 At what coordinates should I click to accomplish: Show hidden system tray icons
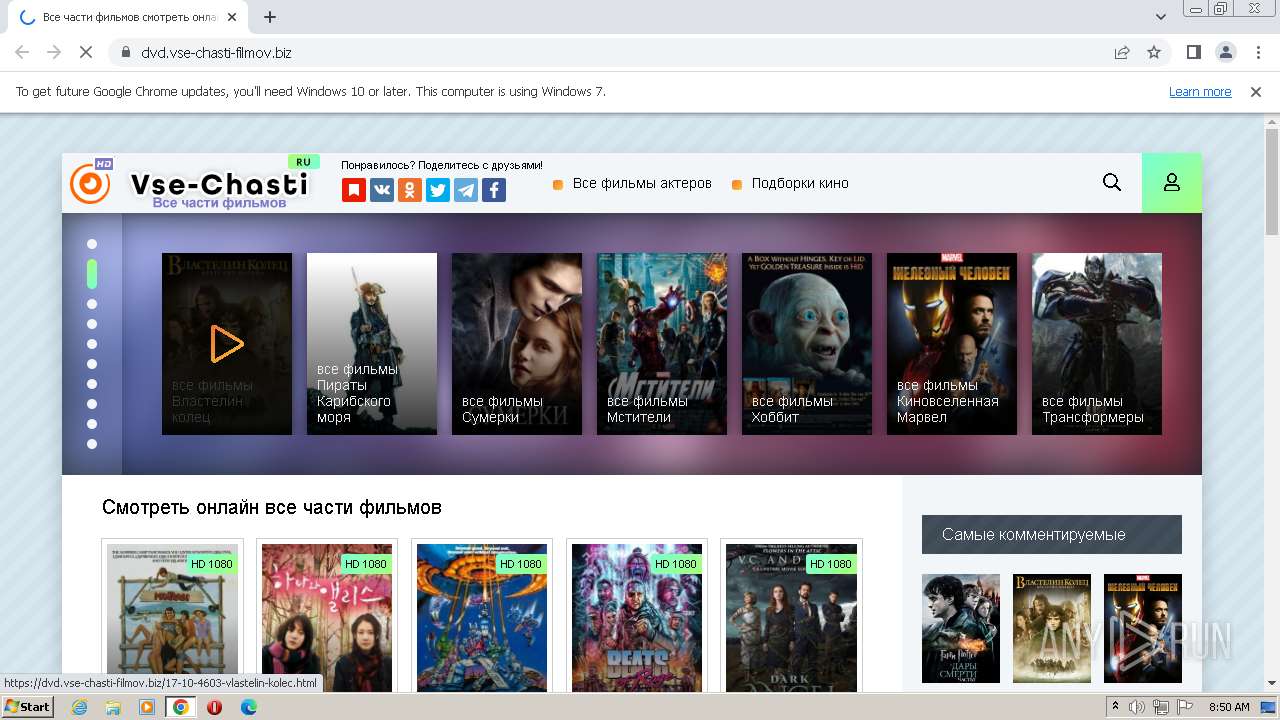(1116, 707)
